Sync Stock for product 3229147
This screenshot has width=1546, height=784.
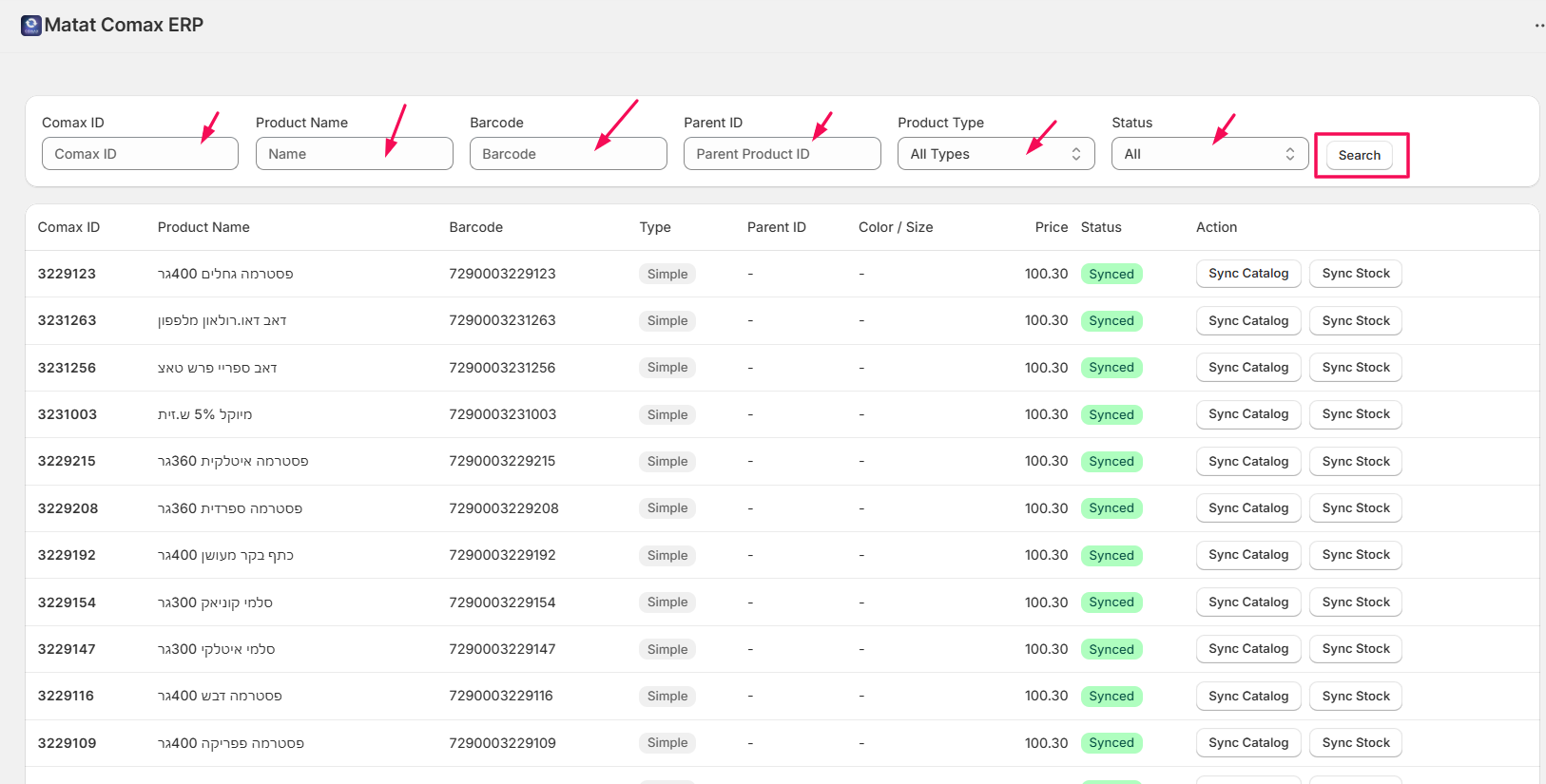tap(1355, 649)
